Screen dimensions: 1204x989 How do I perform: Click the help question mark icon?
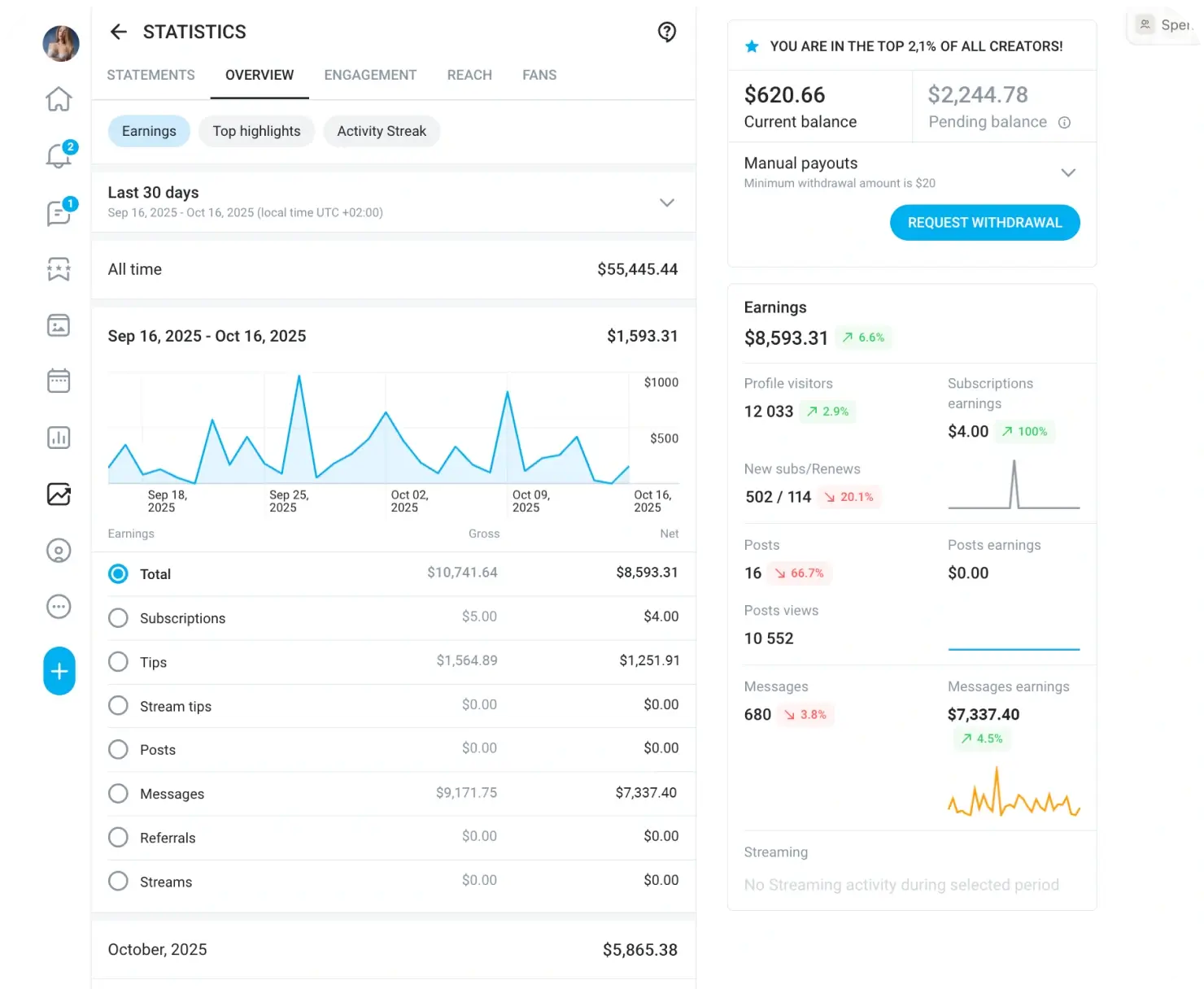[x=666, y=33]
